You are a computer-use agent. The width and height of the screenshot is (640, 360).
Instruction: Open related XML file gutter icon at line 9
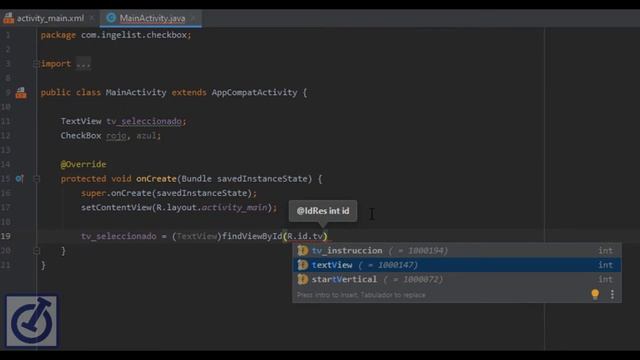(21, 93)
